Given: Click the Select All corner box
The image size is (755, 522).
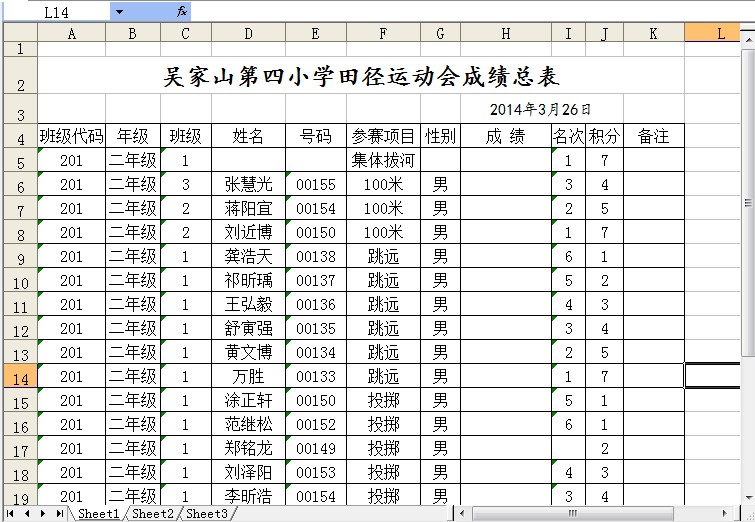Looking at the screenshot, I should tap(19, 33).
